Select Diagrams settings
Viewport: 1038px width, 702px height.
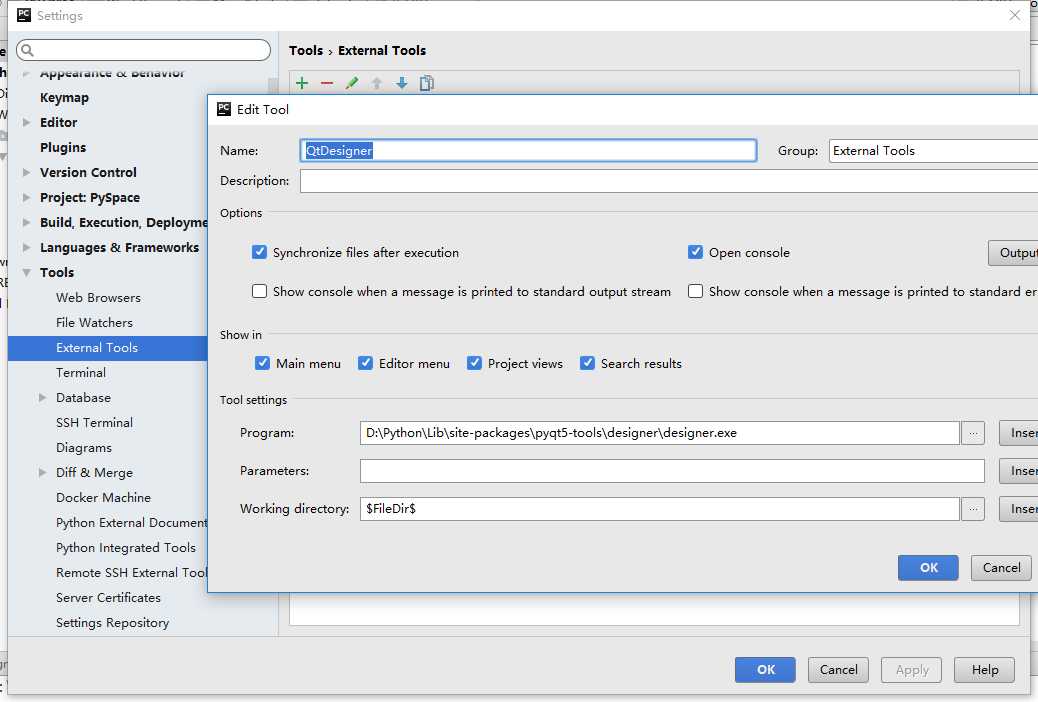(84, 448)
